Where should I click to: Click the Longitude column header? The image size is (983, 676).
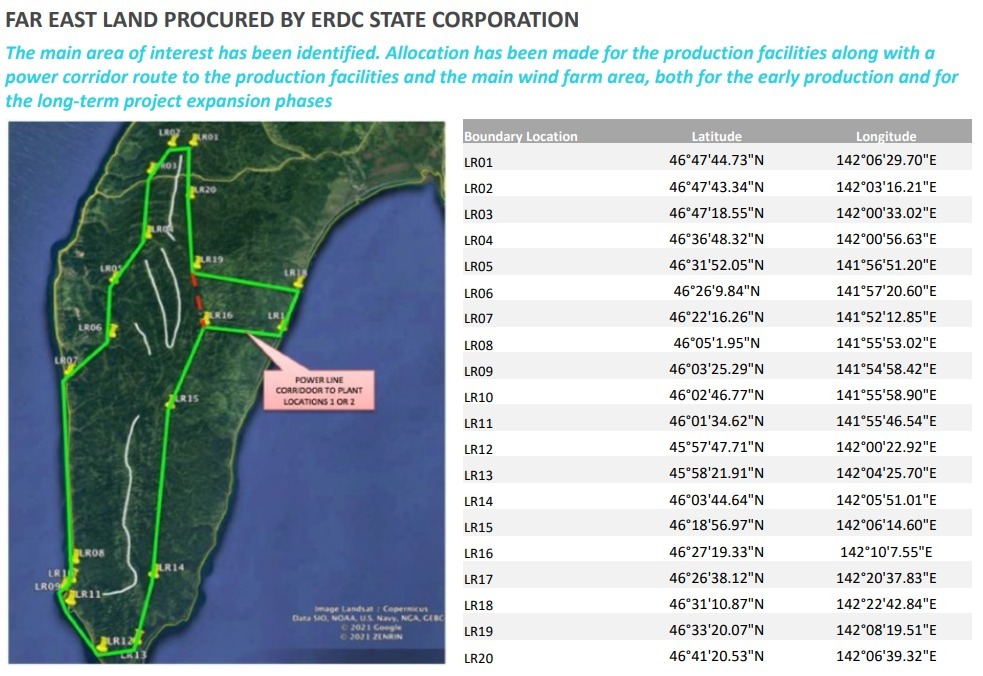[x=885, y=137]
